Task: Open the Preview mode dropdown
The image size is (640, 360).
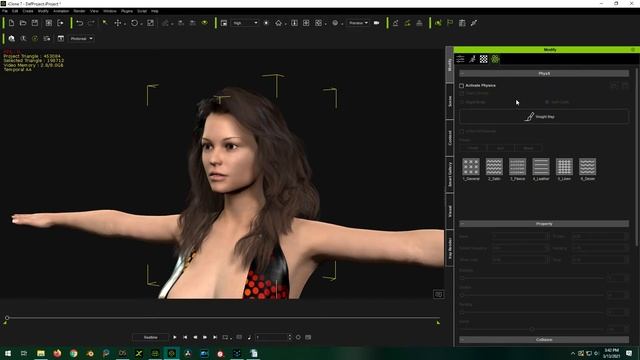Action: coord(358,23)
